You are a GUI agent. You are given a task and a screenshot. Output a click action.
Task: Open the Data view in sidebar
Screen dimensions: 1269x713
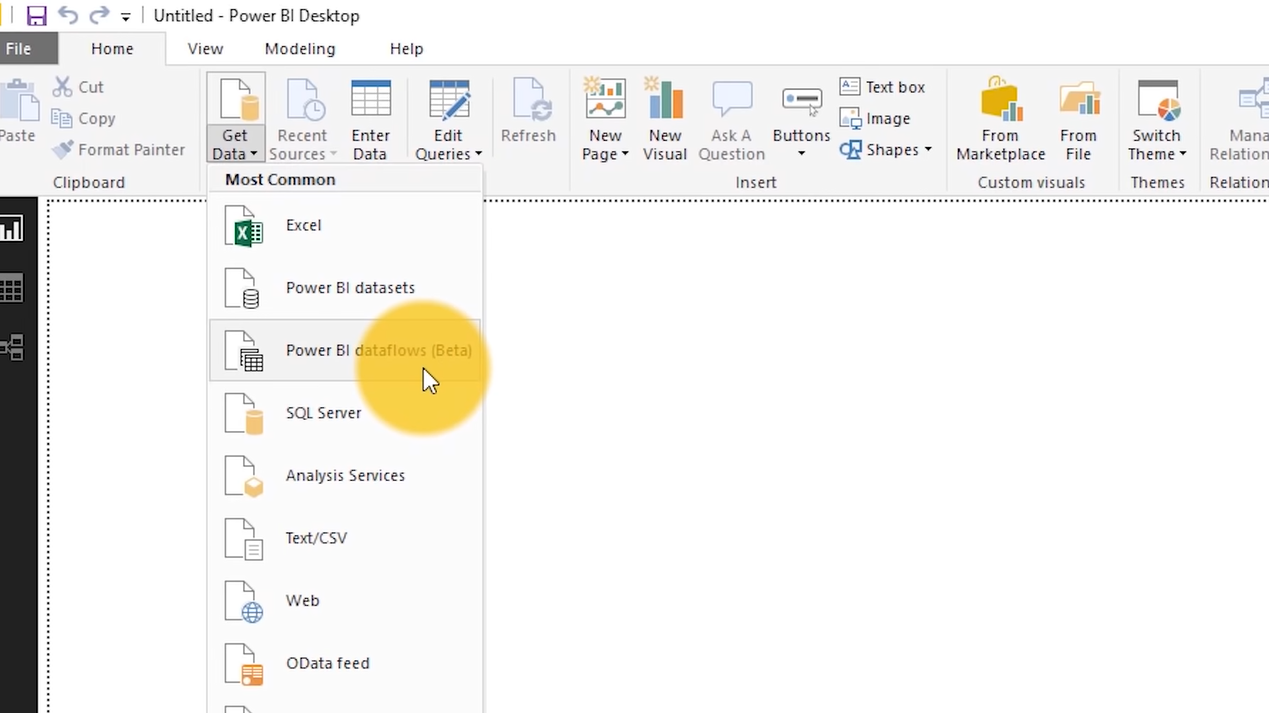click(x=12, y=289)
